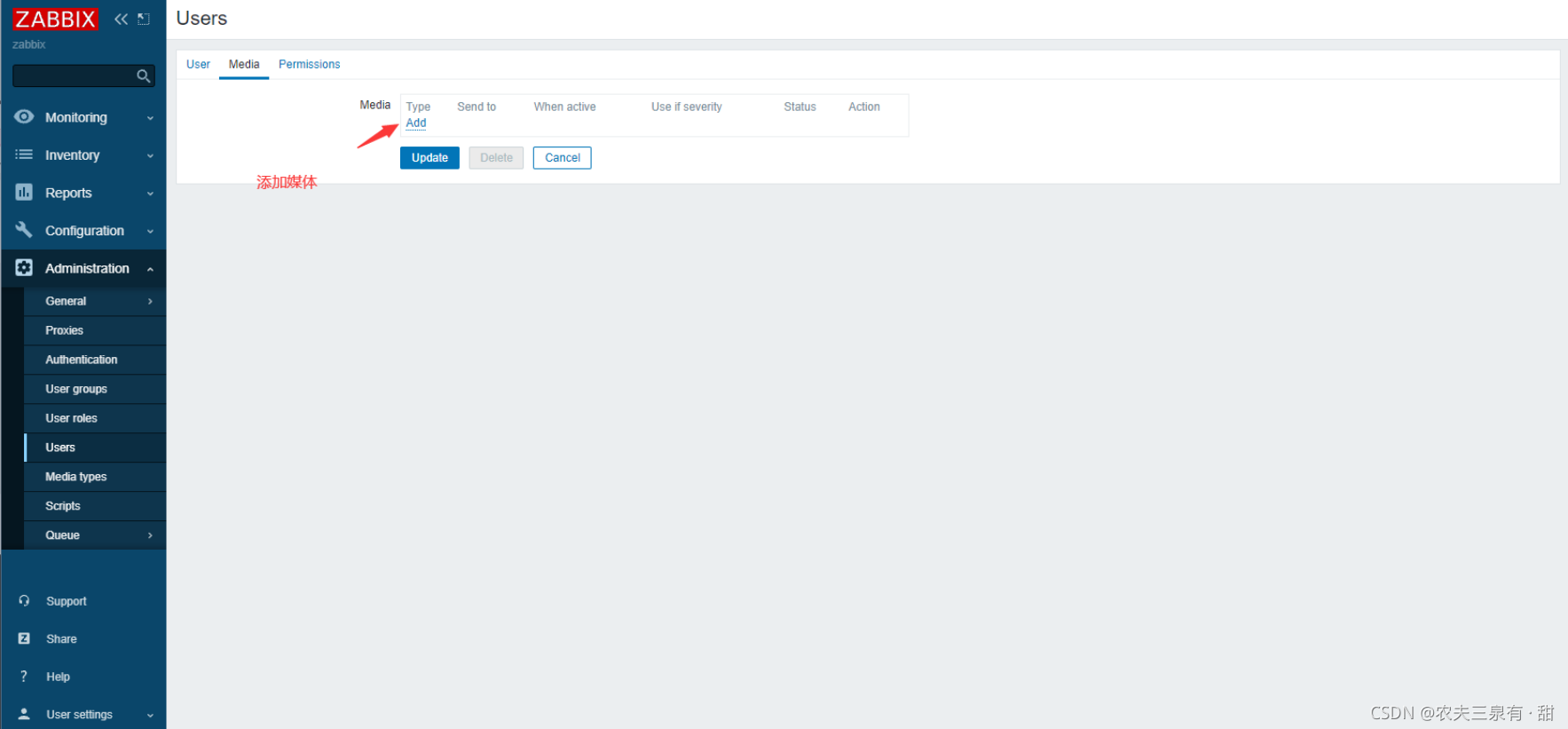Click the Help question mark icon
Image resolution: width=1568 pixels, height=729 pixels.
(24, 676)
